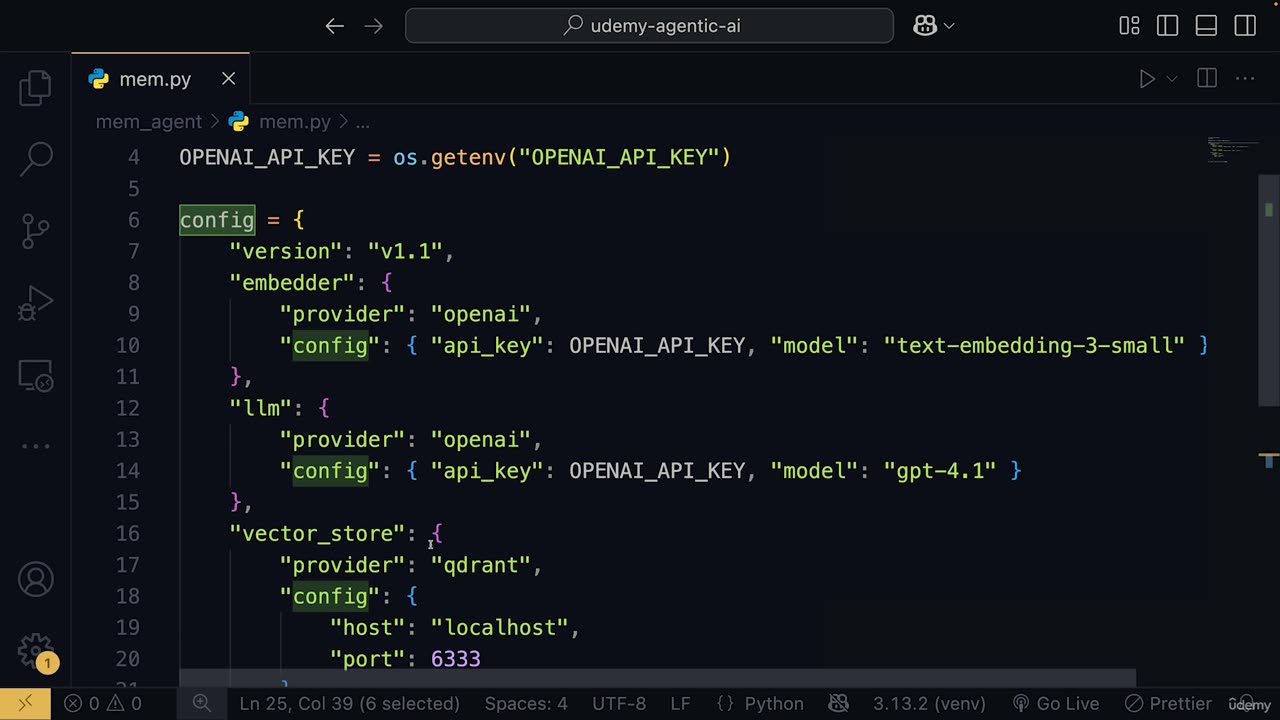This screenshot has height=720, width=1280.
Task: Start the Go Live server
Action: 1058,703
